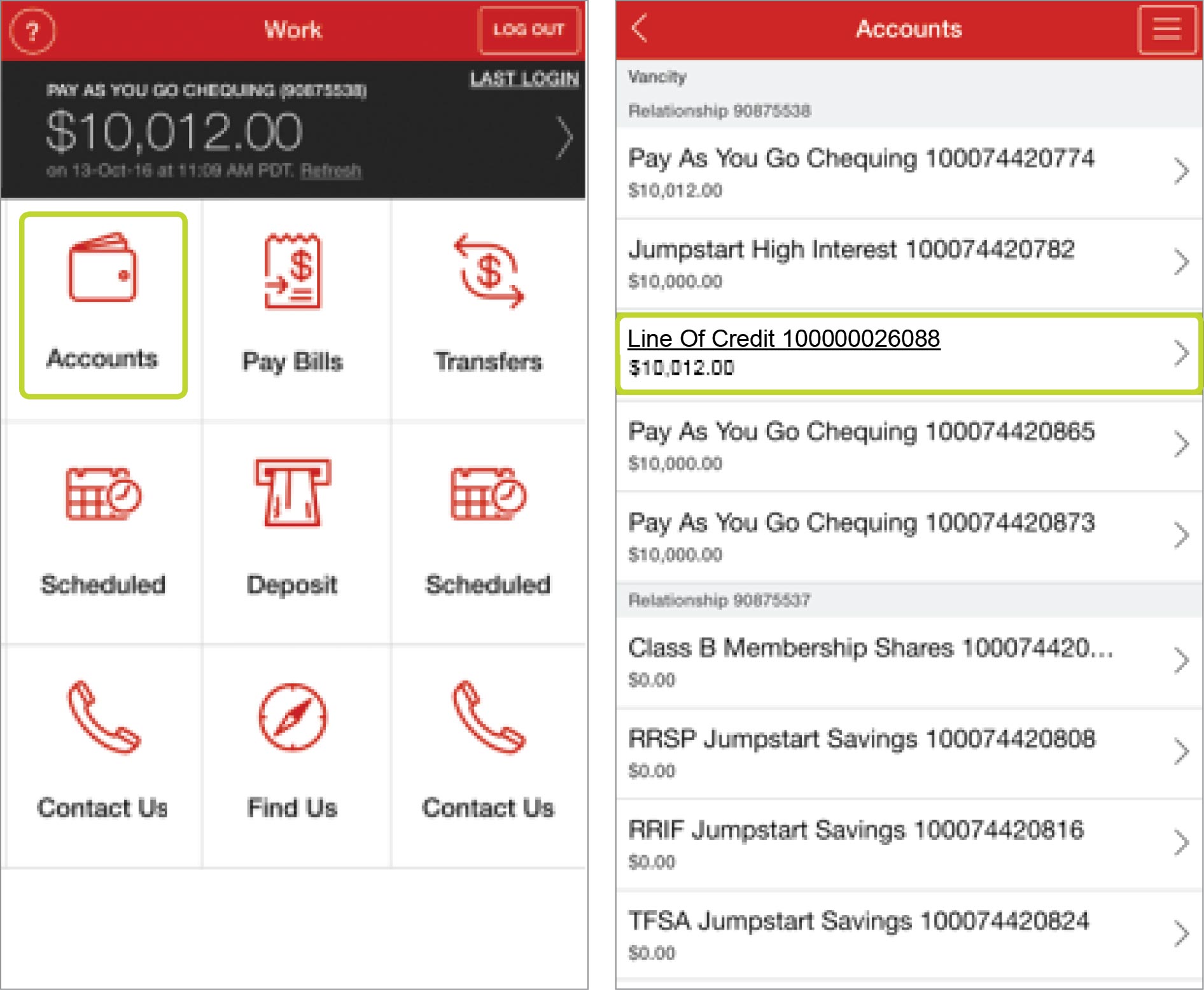This screenshot has width=1204, height=990.
Task: Open chevron beside RRSP Jumpstart Savings
Action: (x=1180, y=752)
